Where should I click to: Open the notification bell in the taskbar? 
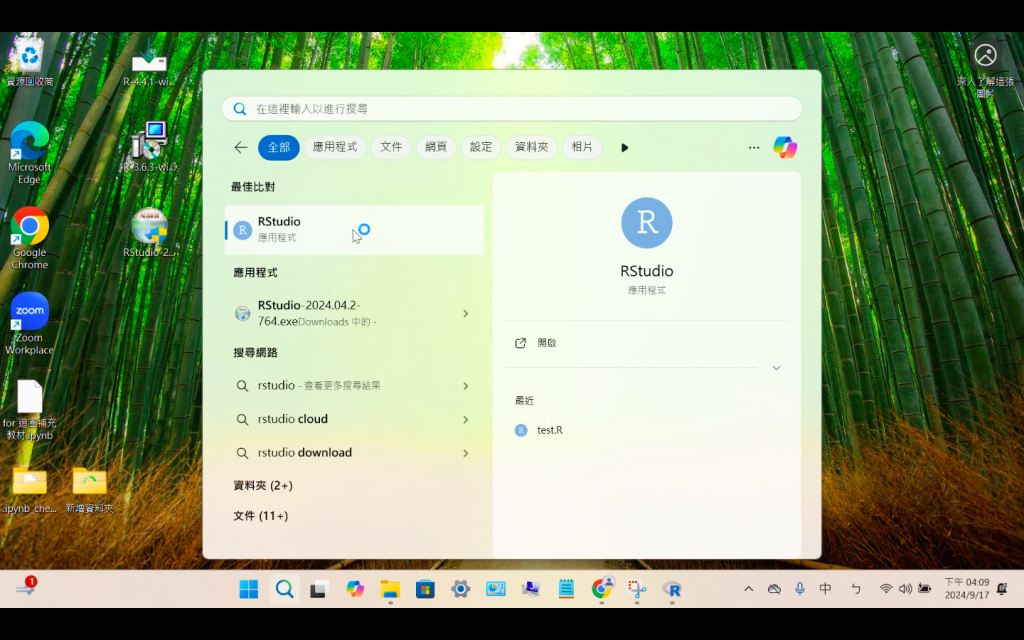pyautogui.click(x=1002, y=589)
